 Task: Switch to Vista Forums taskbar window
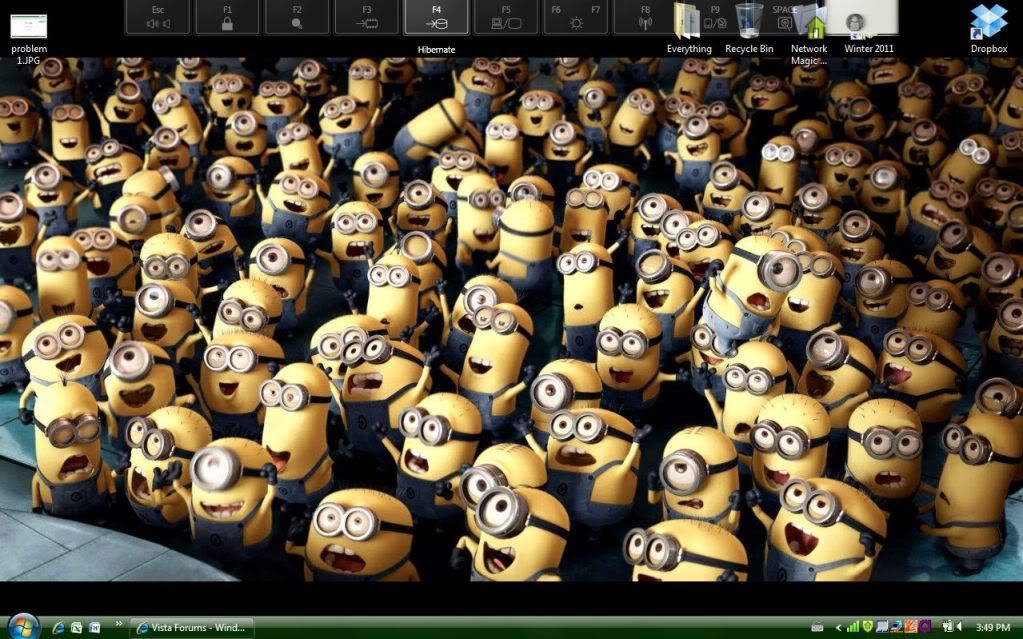[x=192, y=628]
